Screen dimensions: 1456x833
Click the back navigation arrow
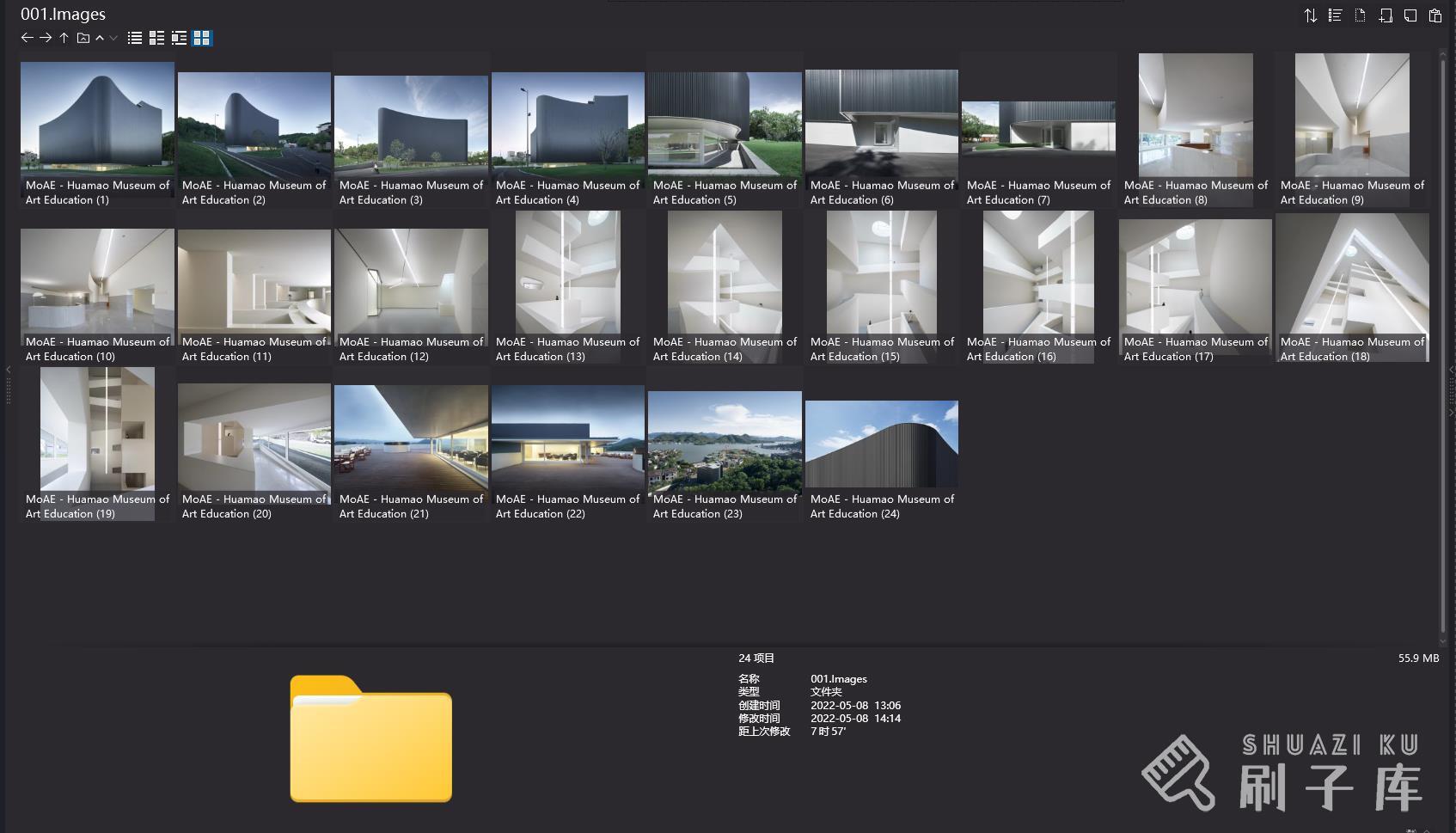click(27, 38)
